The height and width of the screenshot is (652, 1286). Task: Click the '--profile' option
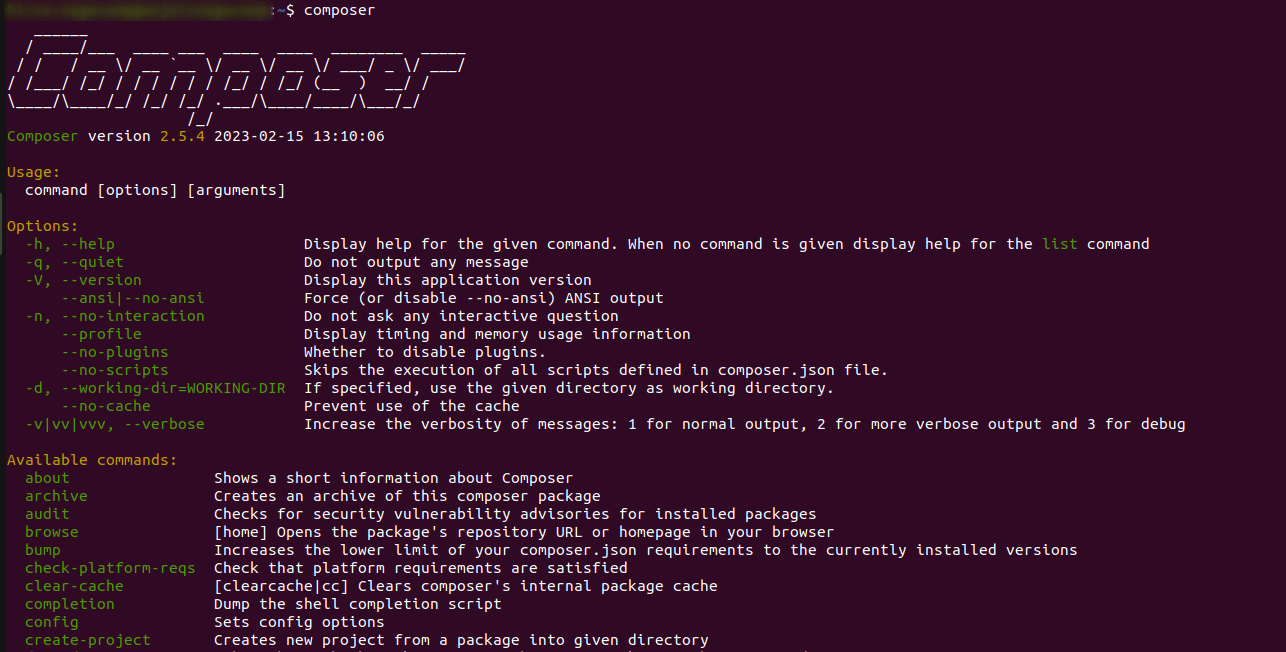101,334
